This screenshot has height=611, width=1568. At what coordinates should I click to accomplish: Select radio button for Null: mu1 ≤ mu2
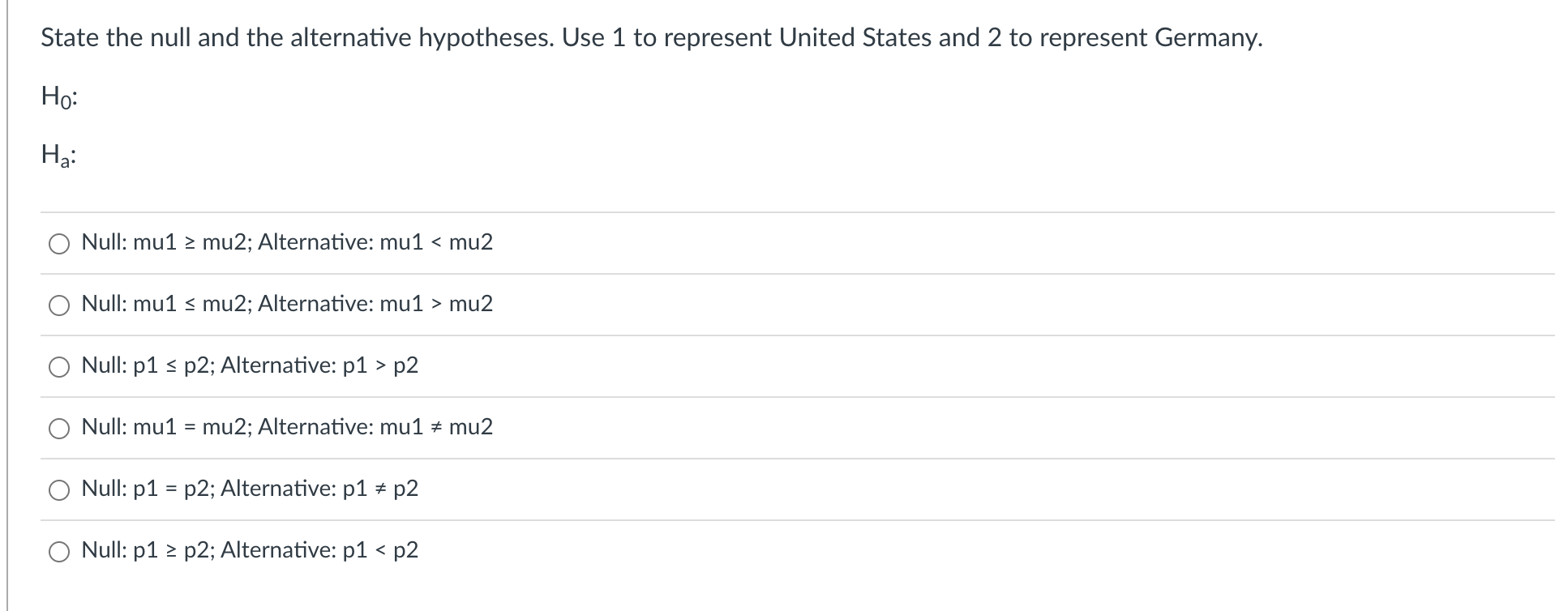[x=59, y=305]
